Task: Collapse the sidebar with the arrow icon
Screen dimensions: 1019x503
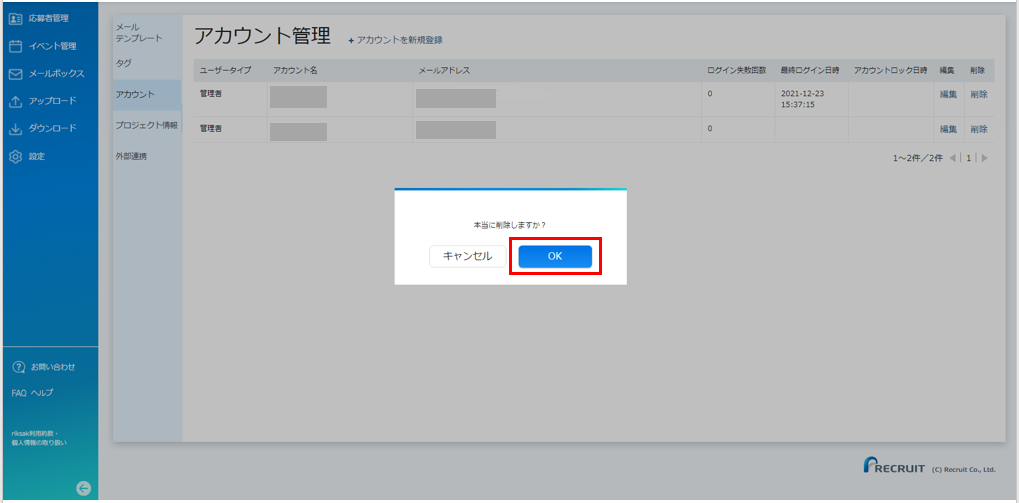Action: 84,489
